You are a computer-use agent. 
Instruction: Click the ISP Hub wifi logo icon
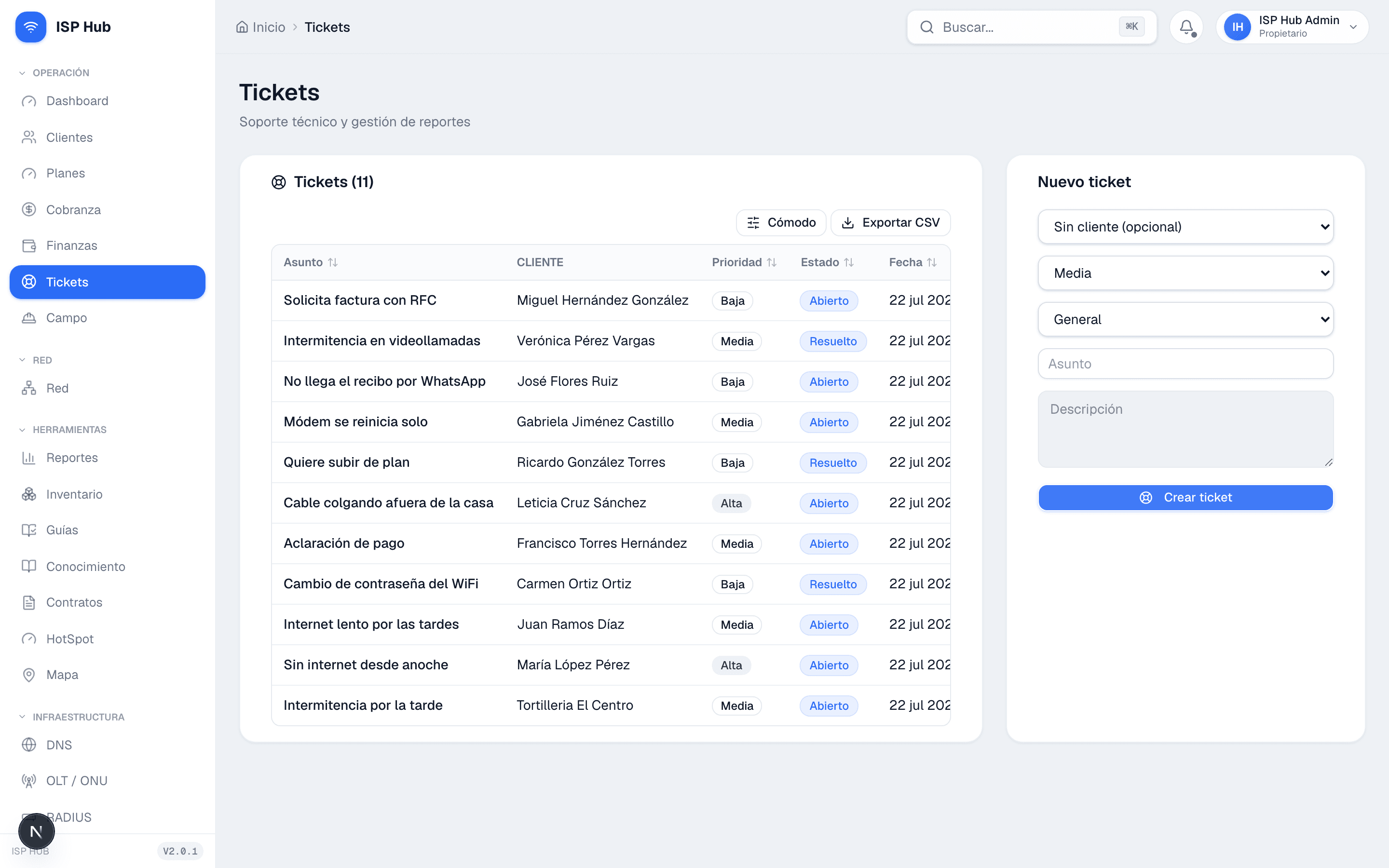tap(30, 27)
